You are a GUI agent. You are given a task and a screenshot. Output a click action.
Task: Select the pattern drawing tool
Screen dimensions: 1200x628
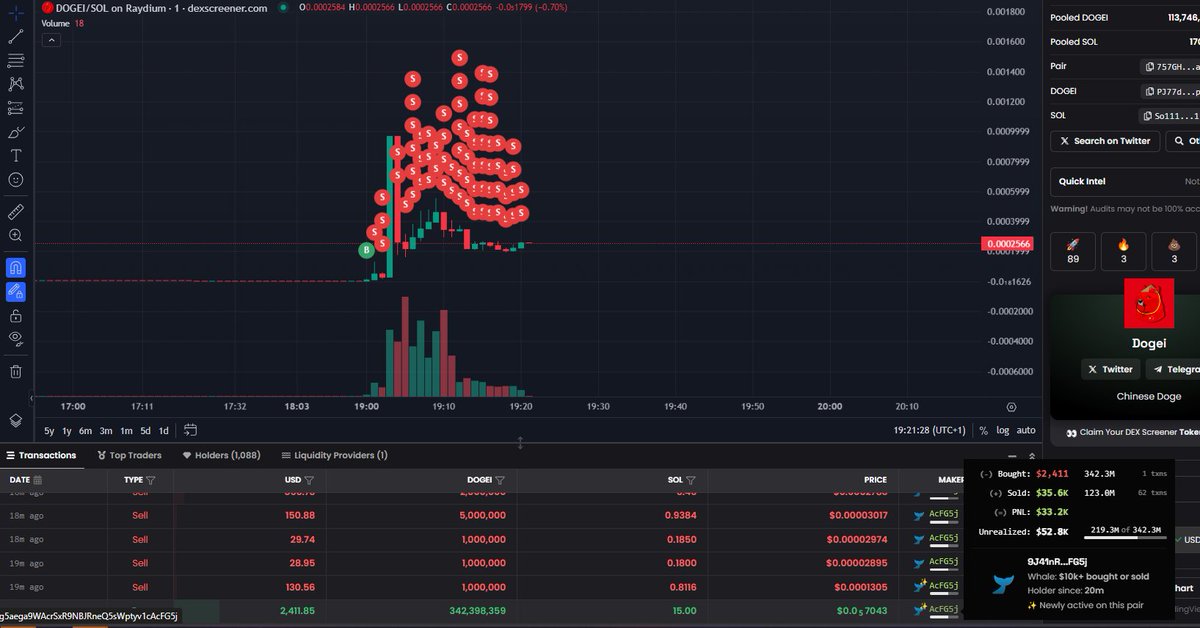tap(16, 84)
